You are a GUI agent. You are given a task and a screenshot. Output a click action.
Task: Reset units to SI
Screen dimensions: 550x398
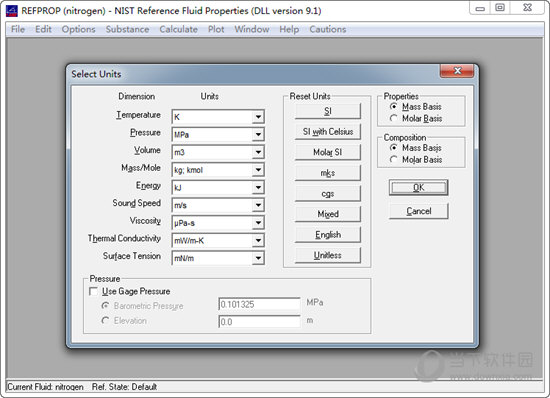[x=328, y=111]
